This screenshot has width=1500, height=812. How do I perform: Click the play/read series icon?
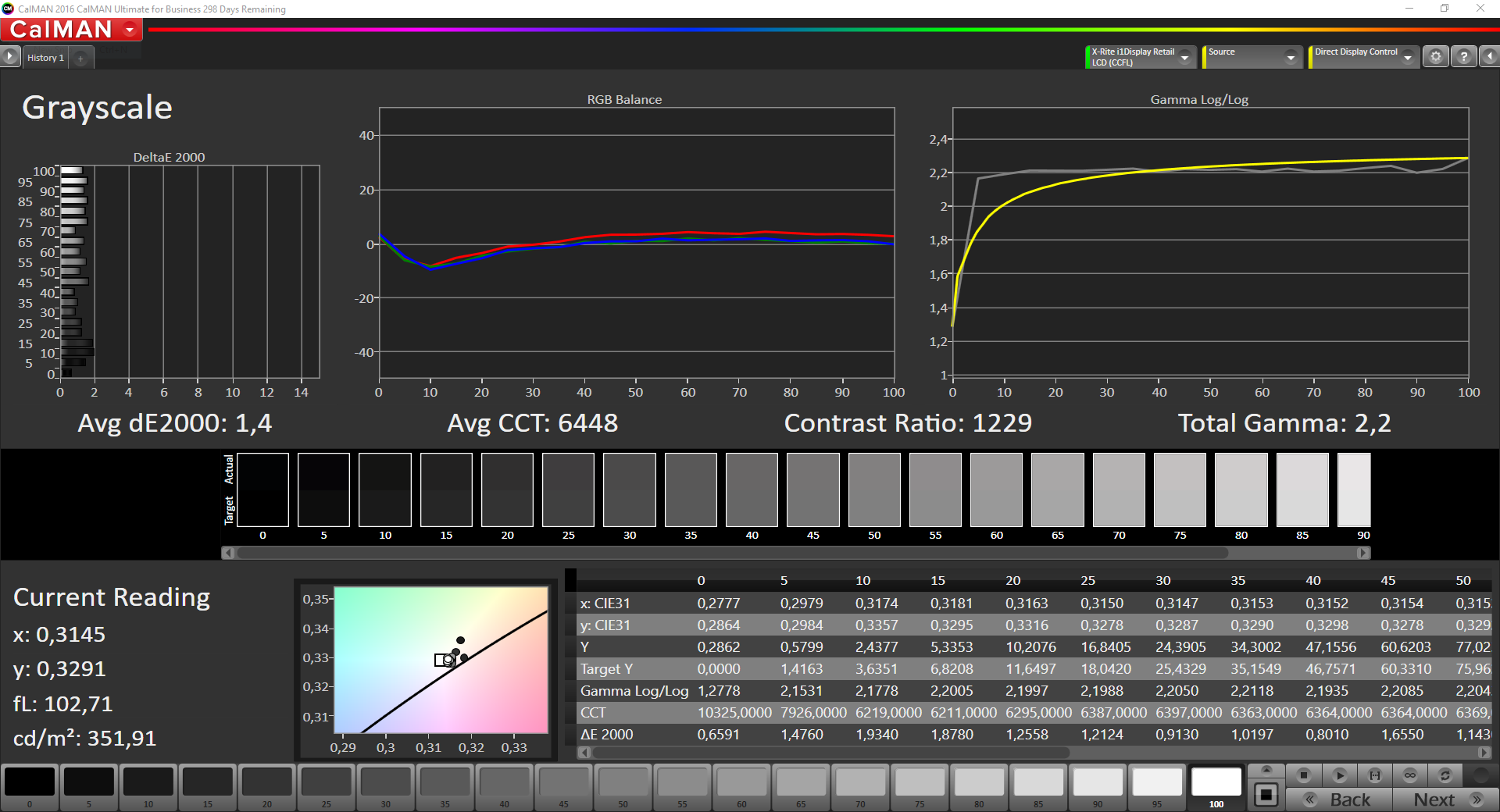tap(1339, 775)
